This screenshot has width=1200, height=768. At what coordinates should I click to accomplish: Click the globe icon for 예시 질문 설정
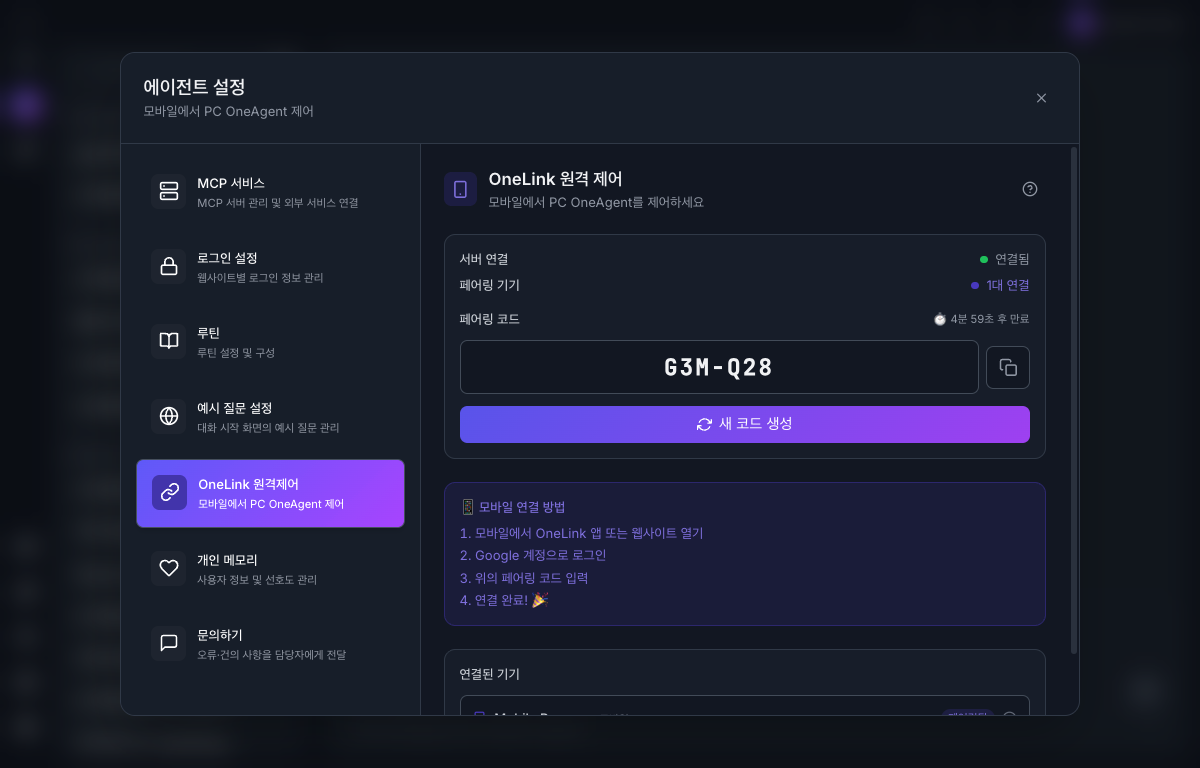pyautogui.click(x=169, y=416)
